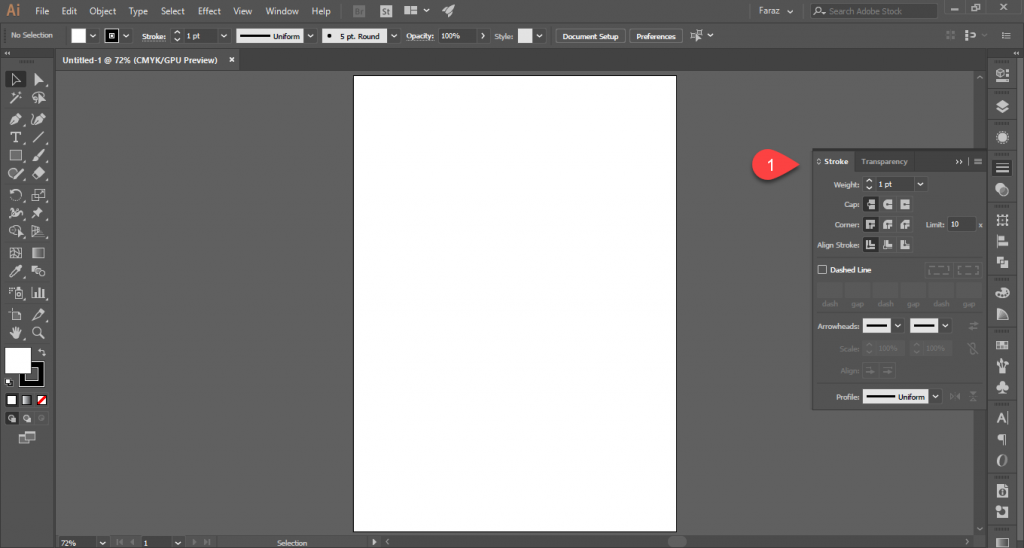Set Butt Cap in Stroke panel
The height and width of the screenshot is (548, 1024).
coord(871,204)
